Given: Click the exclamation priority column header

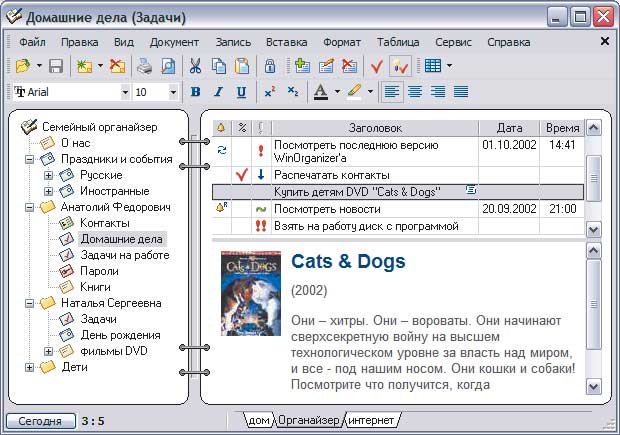Looking at the screenshot, I should [x=261, y=128].
